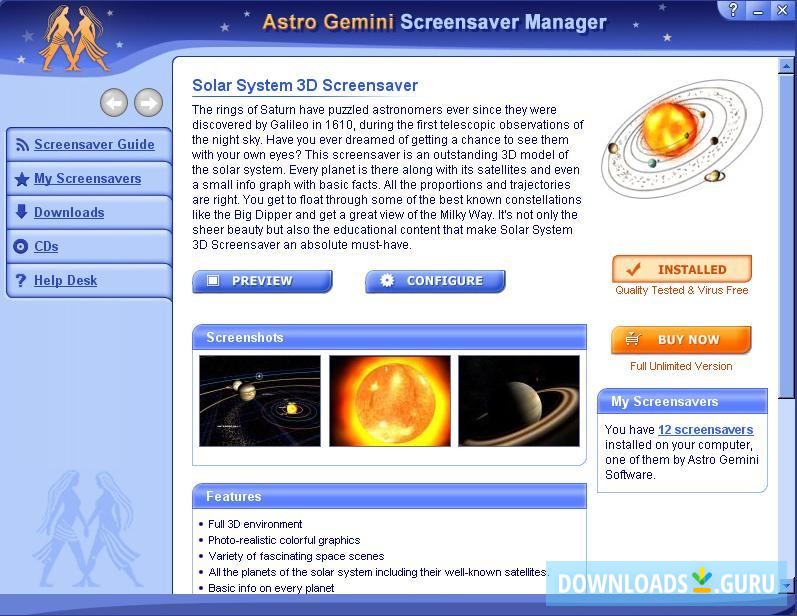Image resolution: width=797 pixels, height=616 pixels.
Task: Click the RSS icon beside Screensaver Guide
Action: click(x=22, y=145)
